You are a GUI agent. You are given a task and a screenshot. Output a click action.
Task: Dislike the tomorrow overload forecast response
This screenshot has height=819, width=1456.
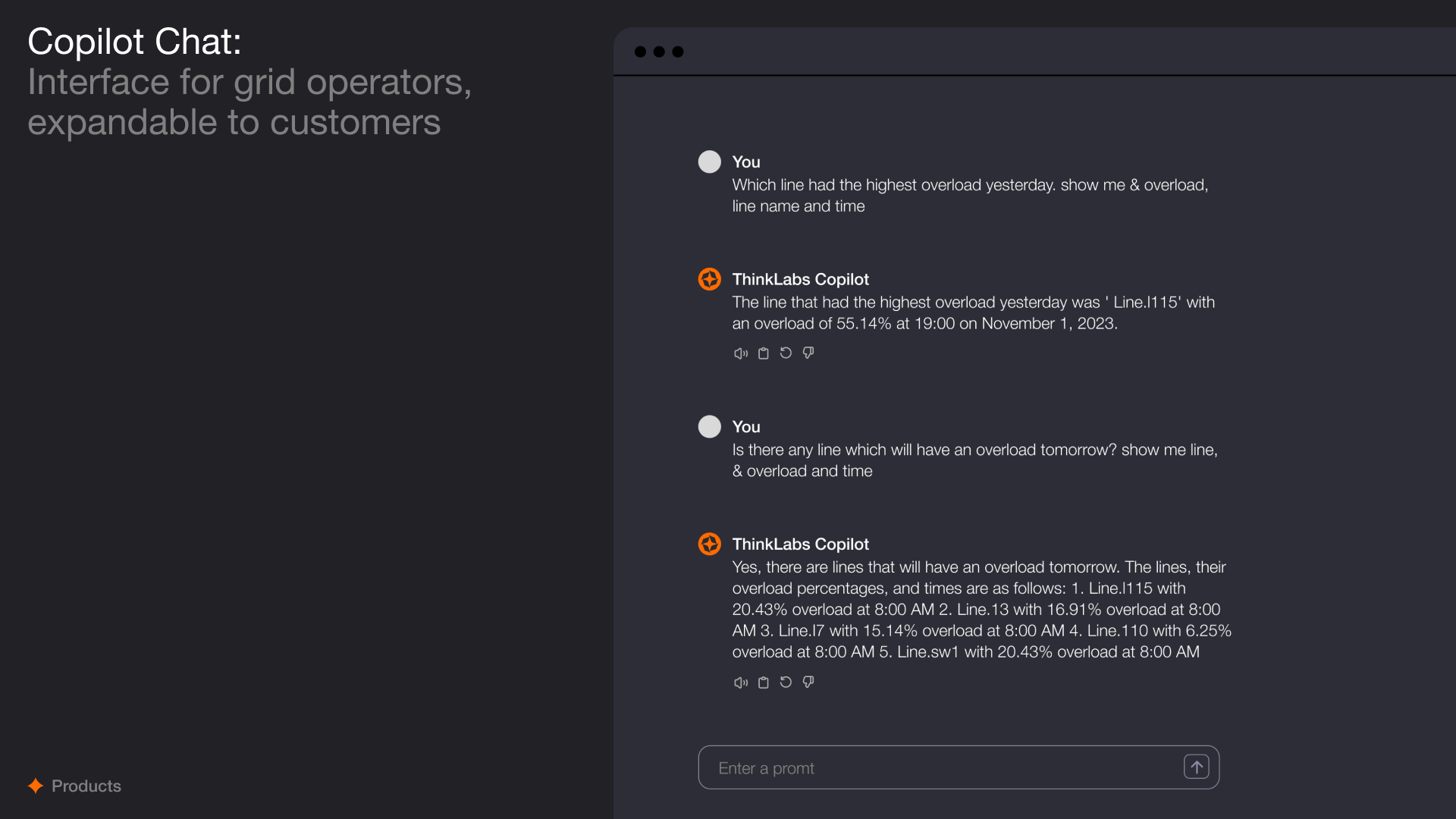click(808, 682)
